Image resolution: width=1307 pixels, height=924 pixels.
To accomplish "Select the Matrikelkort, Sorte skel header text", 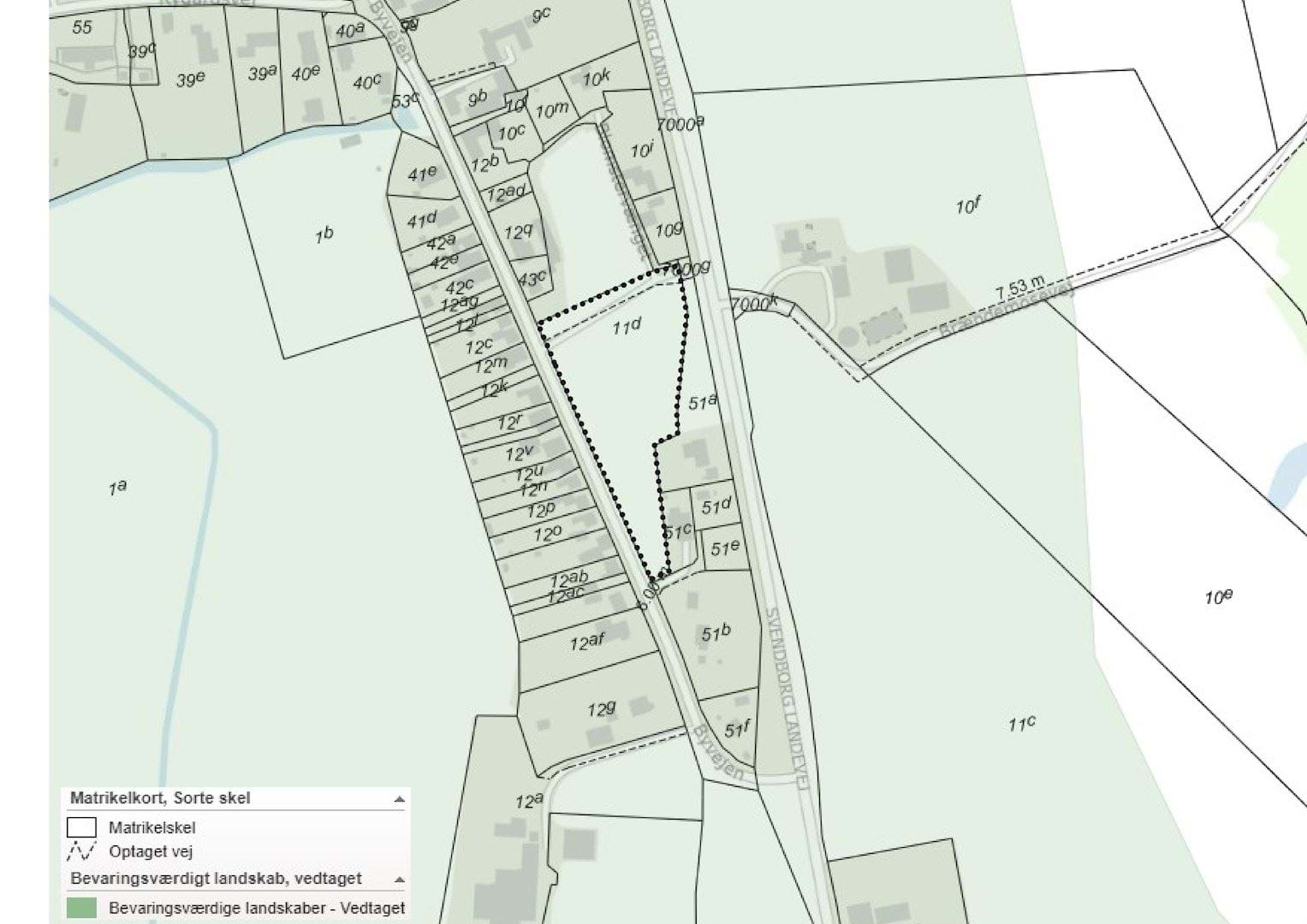I will 160,798.
